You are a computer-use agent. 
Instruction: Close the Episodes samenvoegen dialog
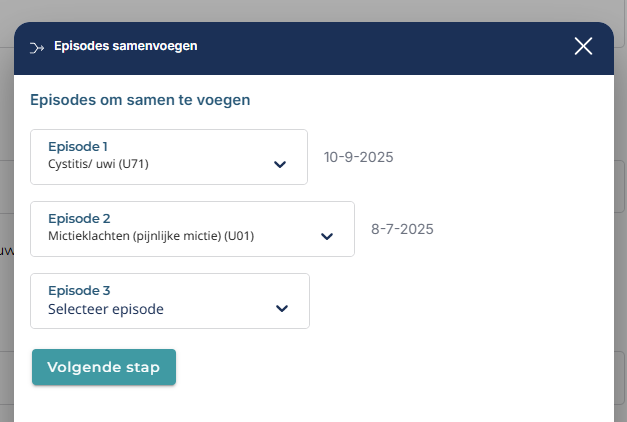click(x=584, y=46)
